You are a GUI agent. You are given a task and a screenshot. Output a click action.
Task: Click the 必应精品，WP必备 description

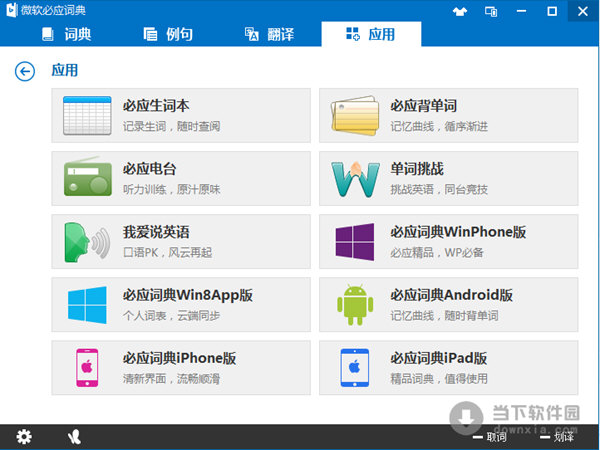pos(437,253)
